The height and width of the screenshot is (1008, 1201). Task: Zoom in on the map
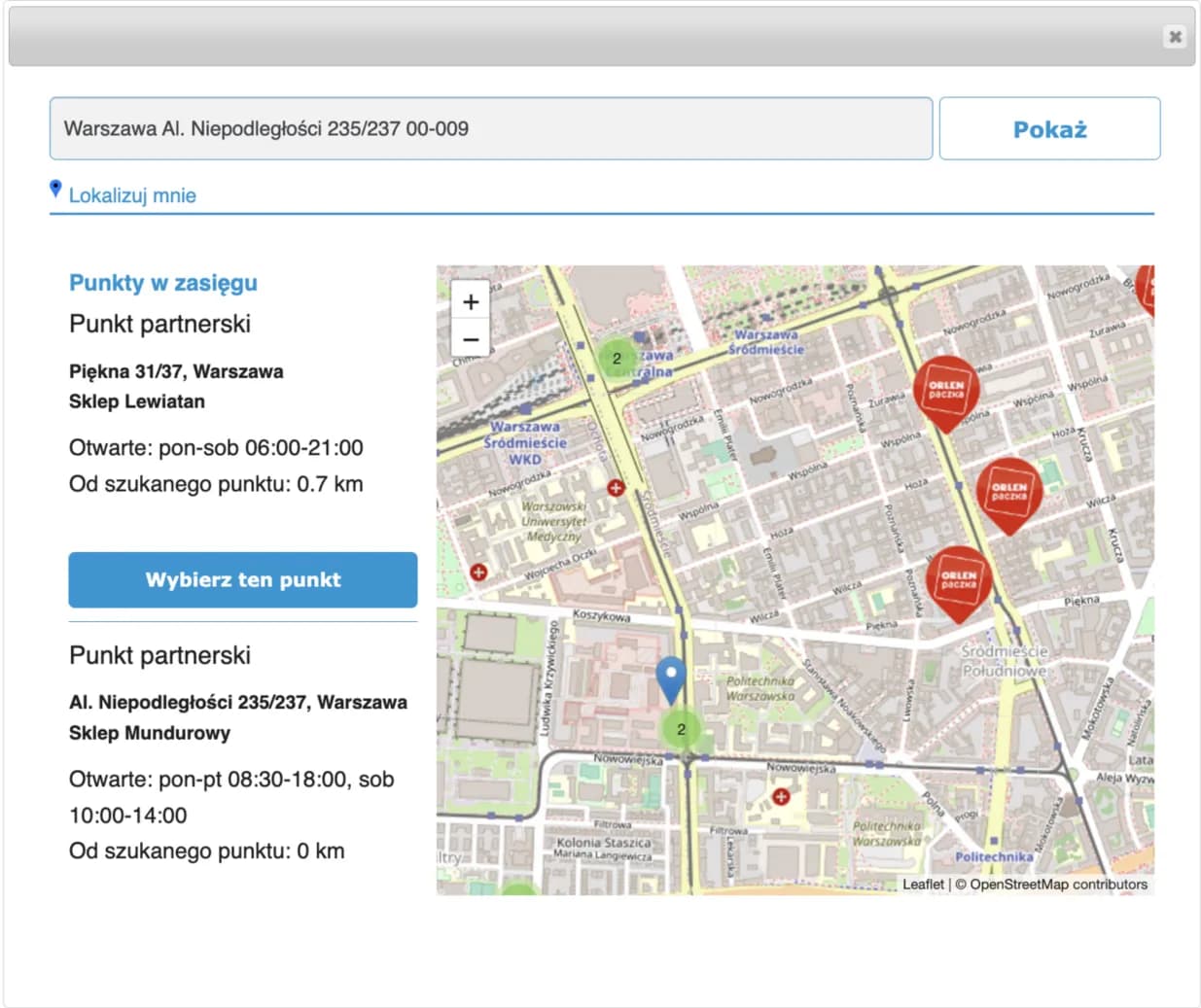(x=471, y=301)
